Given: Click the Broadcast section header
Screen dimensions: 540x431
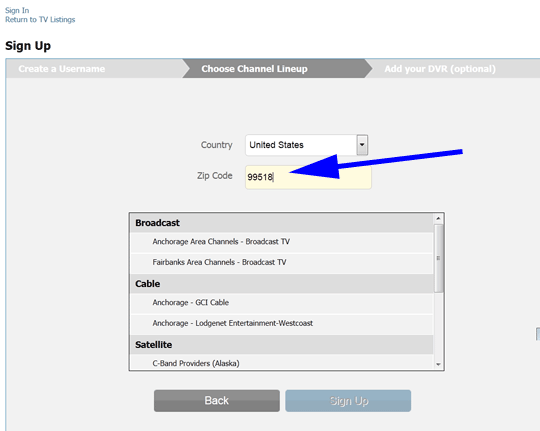Looking at the screenshot, I should [281, 223].
